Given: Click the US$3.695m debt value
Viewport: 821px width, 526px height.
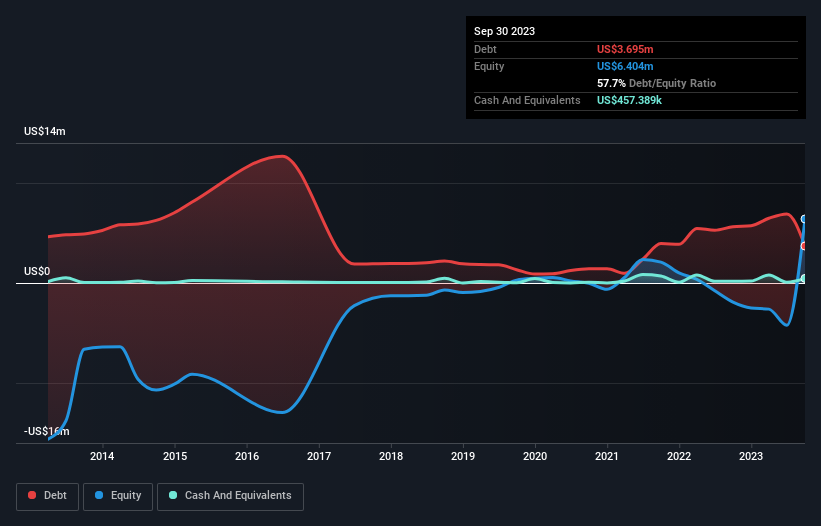Looking at the screenshot, I should (625, 49).
